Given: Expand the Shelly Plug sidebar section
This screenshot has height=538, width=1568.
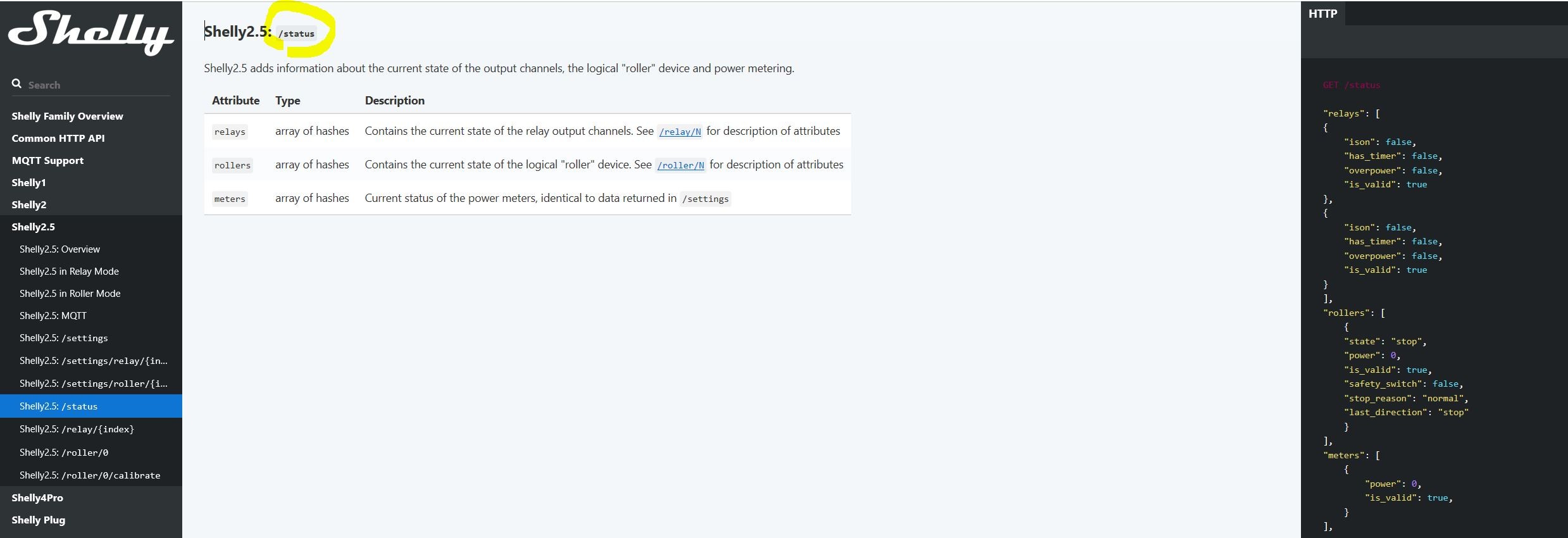Looking at the screenshot, I should tap(38, 520).
